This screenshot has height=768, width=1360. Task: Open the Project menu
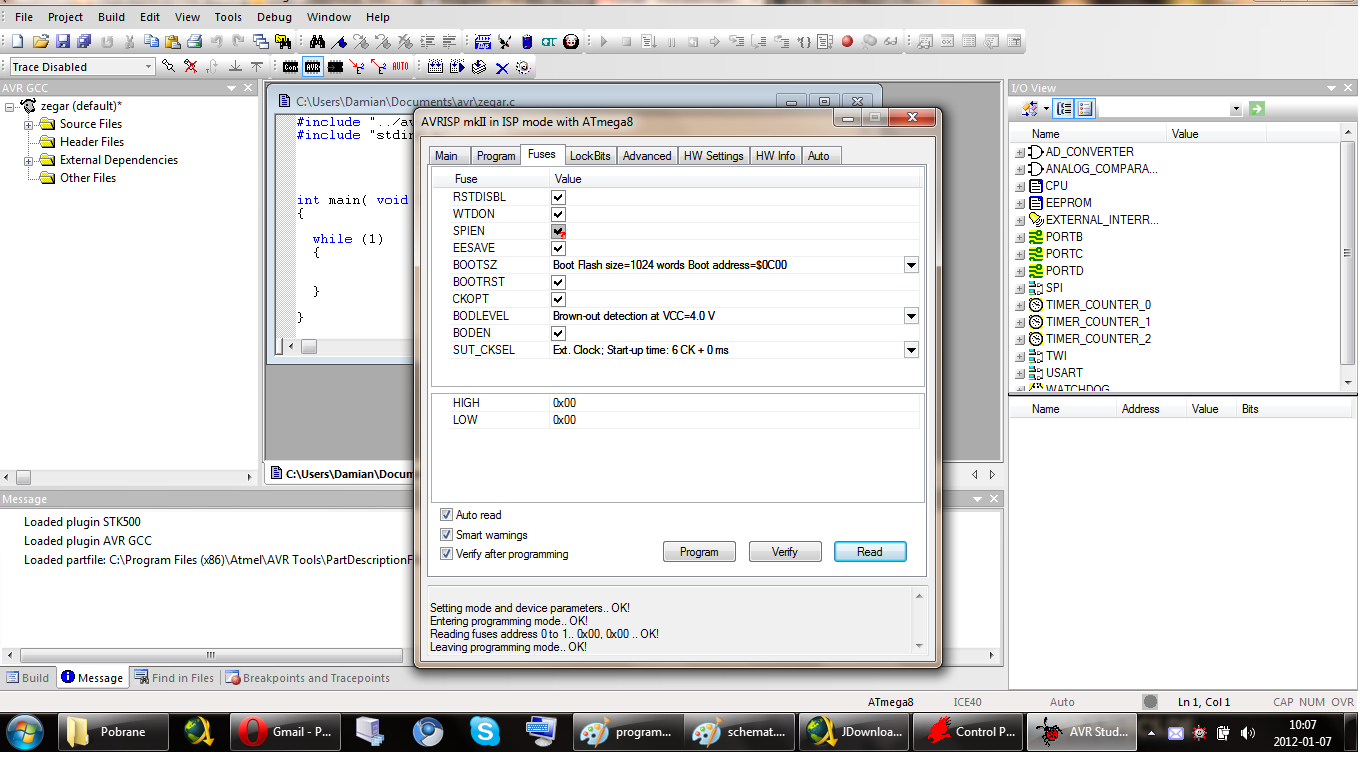[66, 17]
